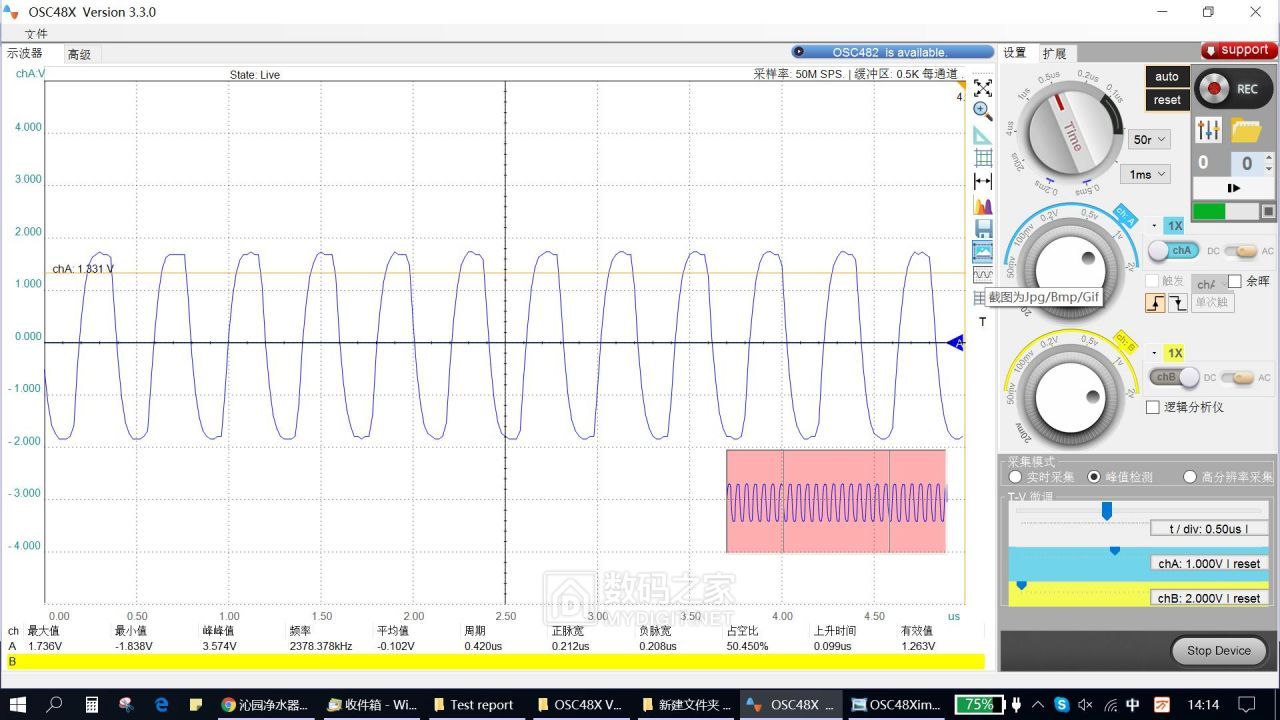
Task: Select the rising edge trigger icon
Action: tap(1155, 303)
